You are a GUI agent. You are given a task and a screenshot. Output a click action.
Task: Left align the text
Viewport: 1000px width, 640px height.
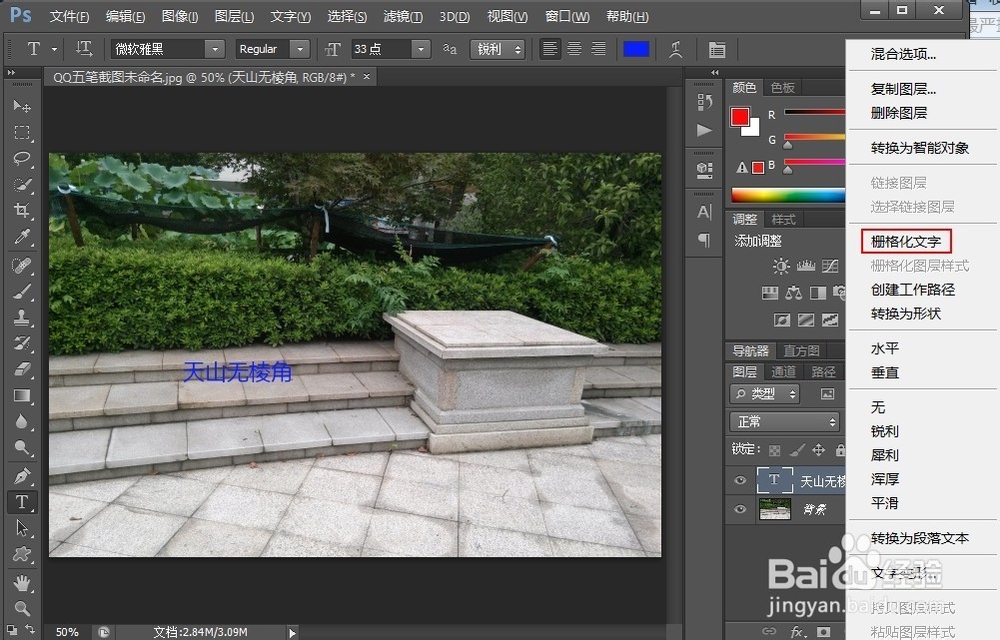click(x=550, y=48)
